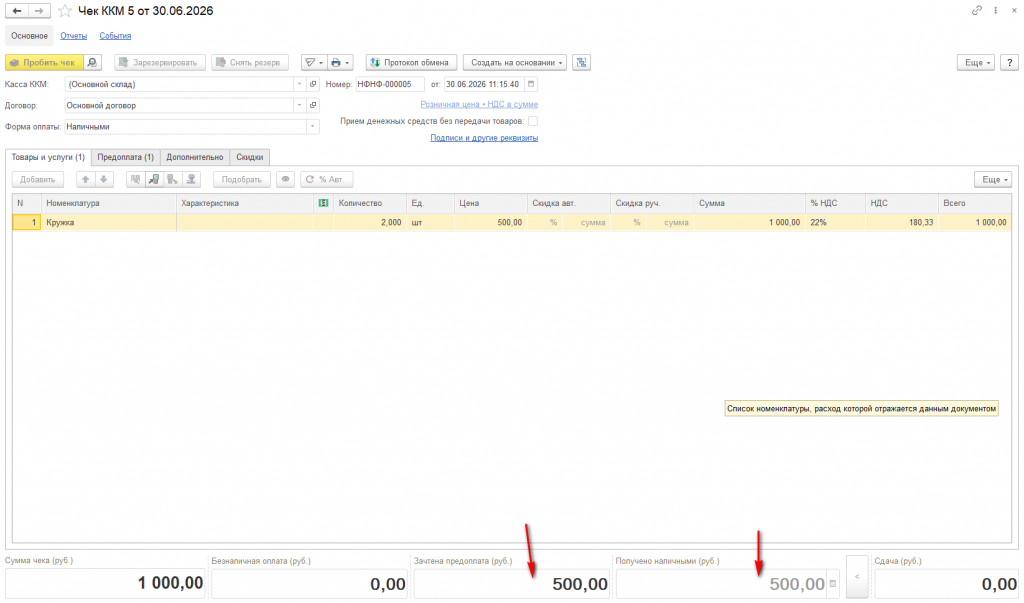Click the help question mark button
This screenshot has width=1024, height=603.
[x=1010, y=63]
